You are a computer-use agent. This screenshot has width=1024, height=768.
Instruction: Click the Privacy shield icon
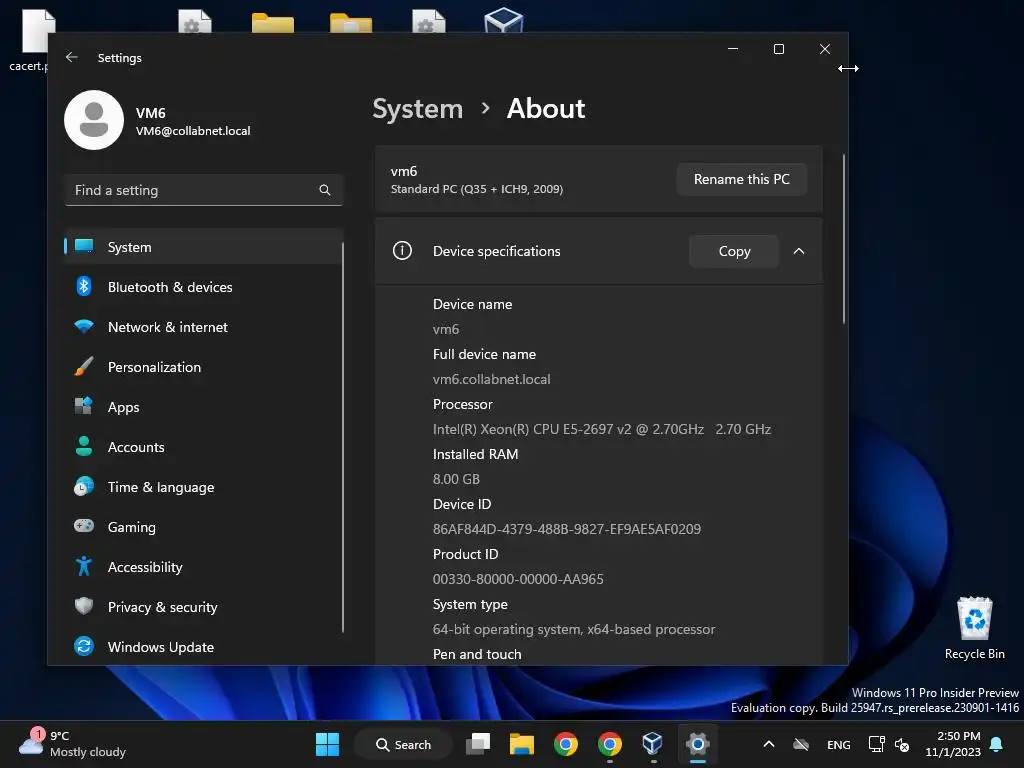click(x=84, y=605)
